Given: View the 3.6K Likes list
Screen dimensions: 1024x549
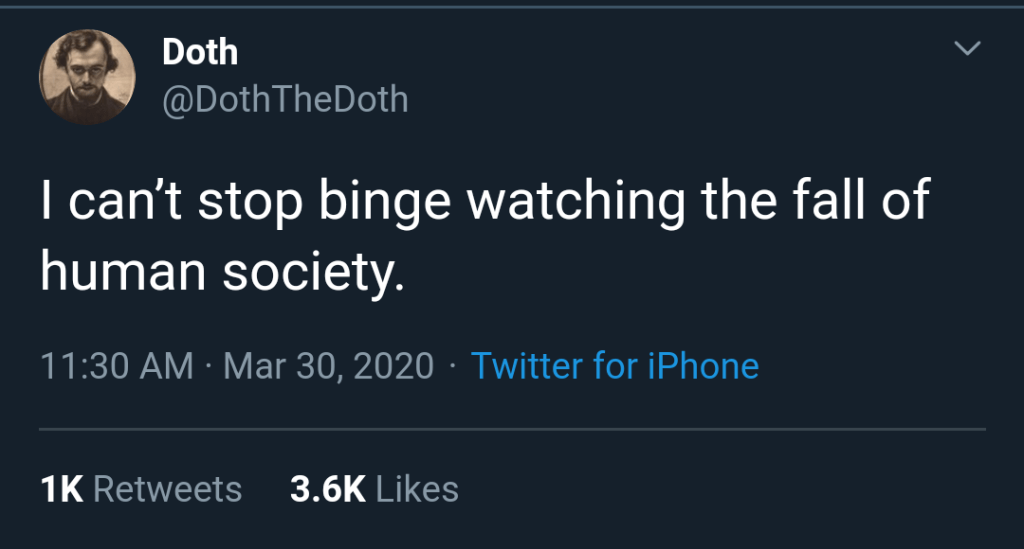Looking at the screenshot, I should (x=374, y=489).
